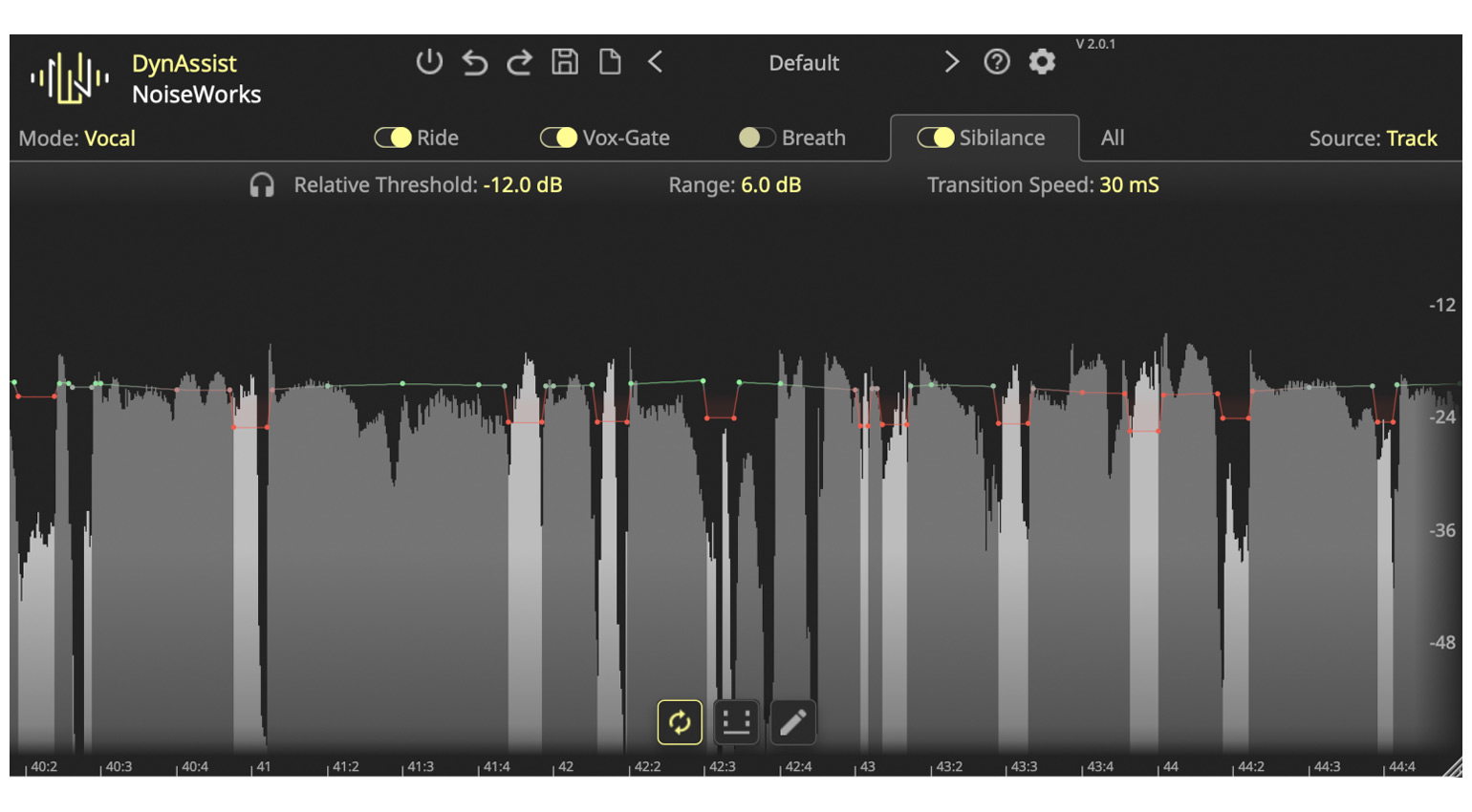Create a new preset file
1472x812 pixels.
(x=610, y=62)
